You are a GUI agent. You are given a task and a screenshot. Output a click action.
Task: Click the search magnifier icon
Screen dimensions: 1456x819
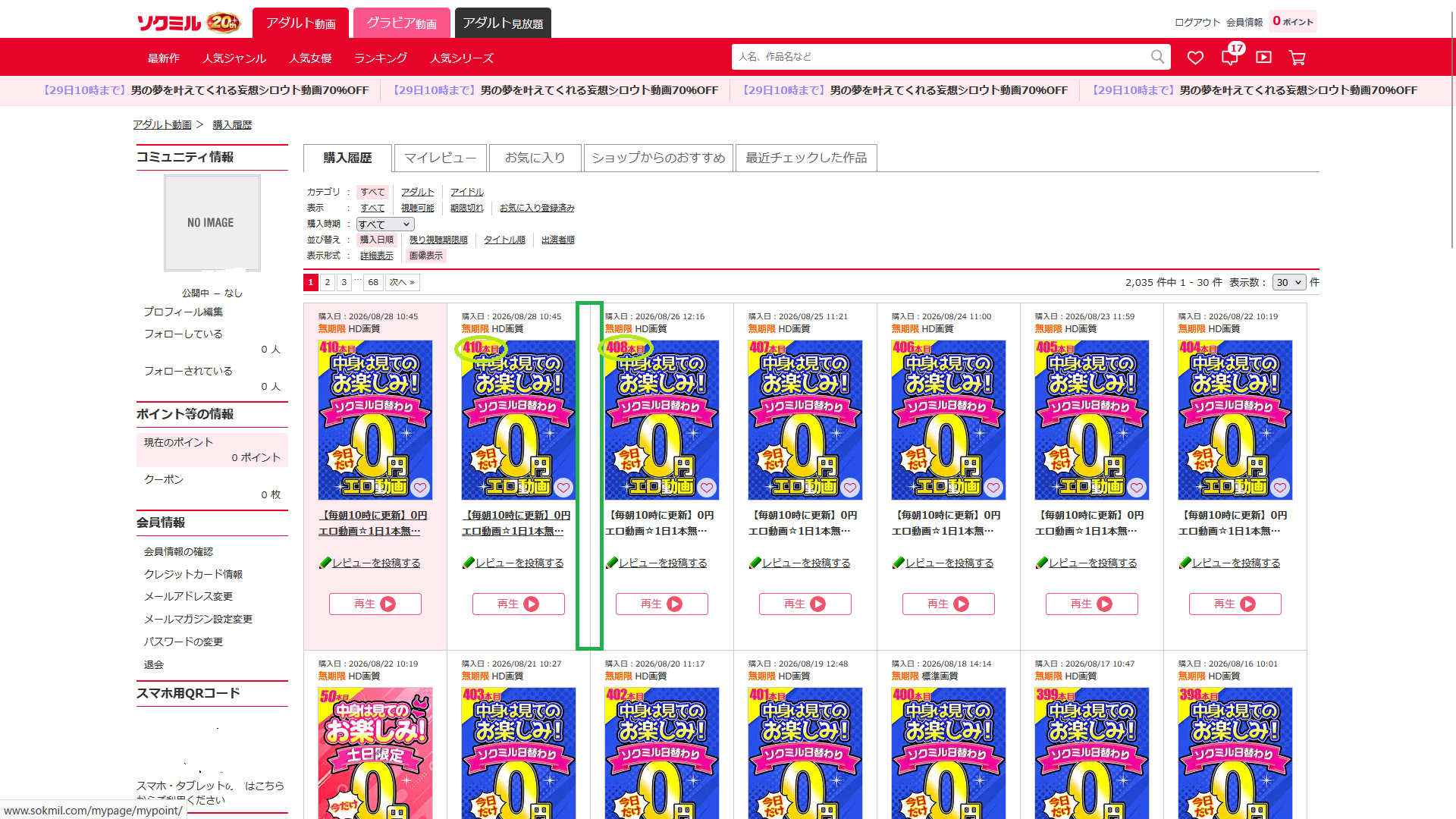[x=1157, y=57]
